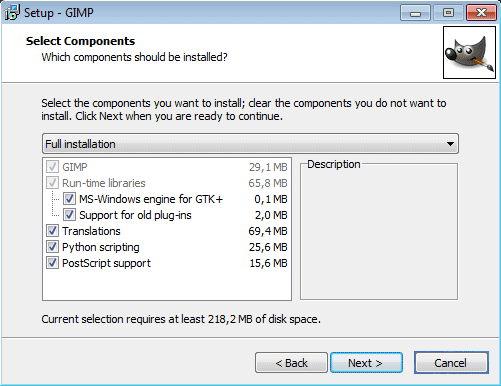Uncheck MS-Windows engine for GTK+

coord(69,199)
